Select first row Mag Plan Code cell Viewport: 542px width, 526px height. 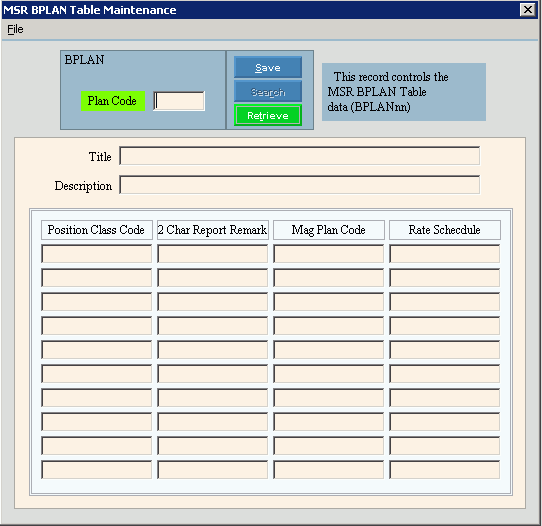tap(329, 254)
